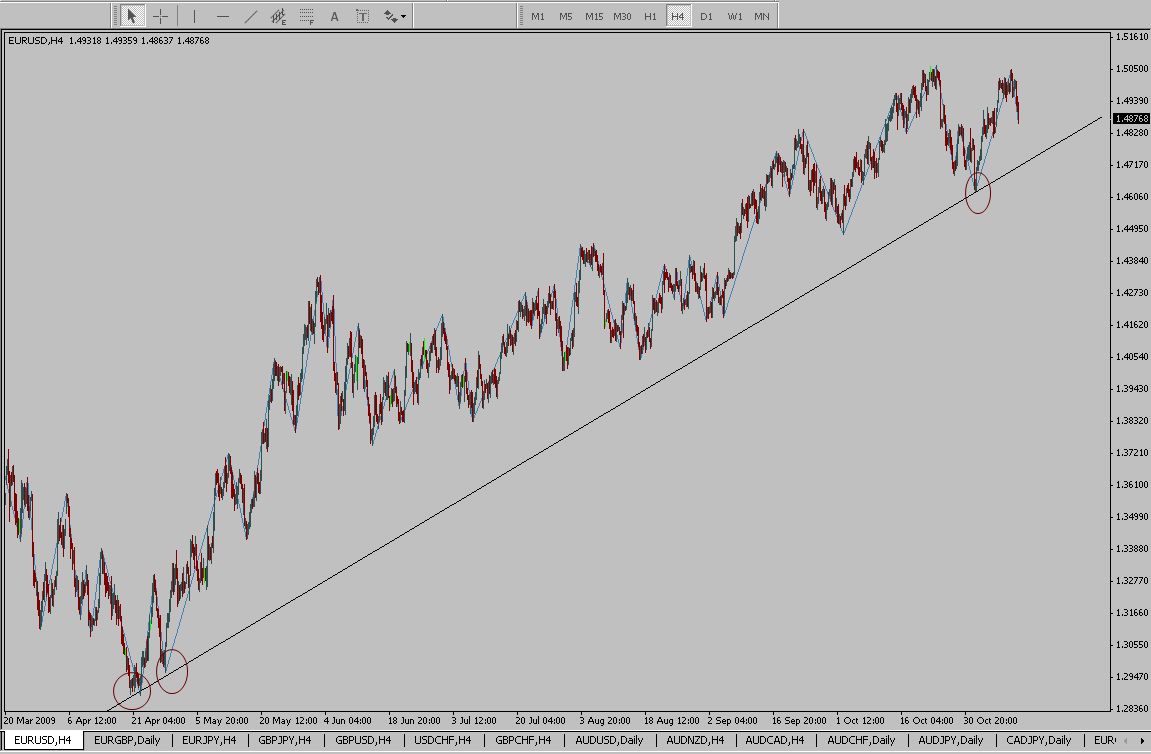Select the text label tool
The width and height of the screenshot is (1151, 754).
[362, 16]
